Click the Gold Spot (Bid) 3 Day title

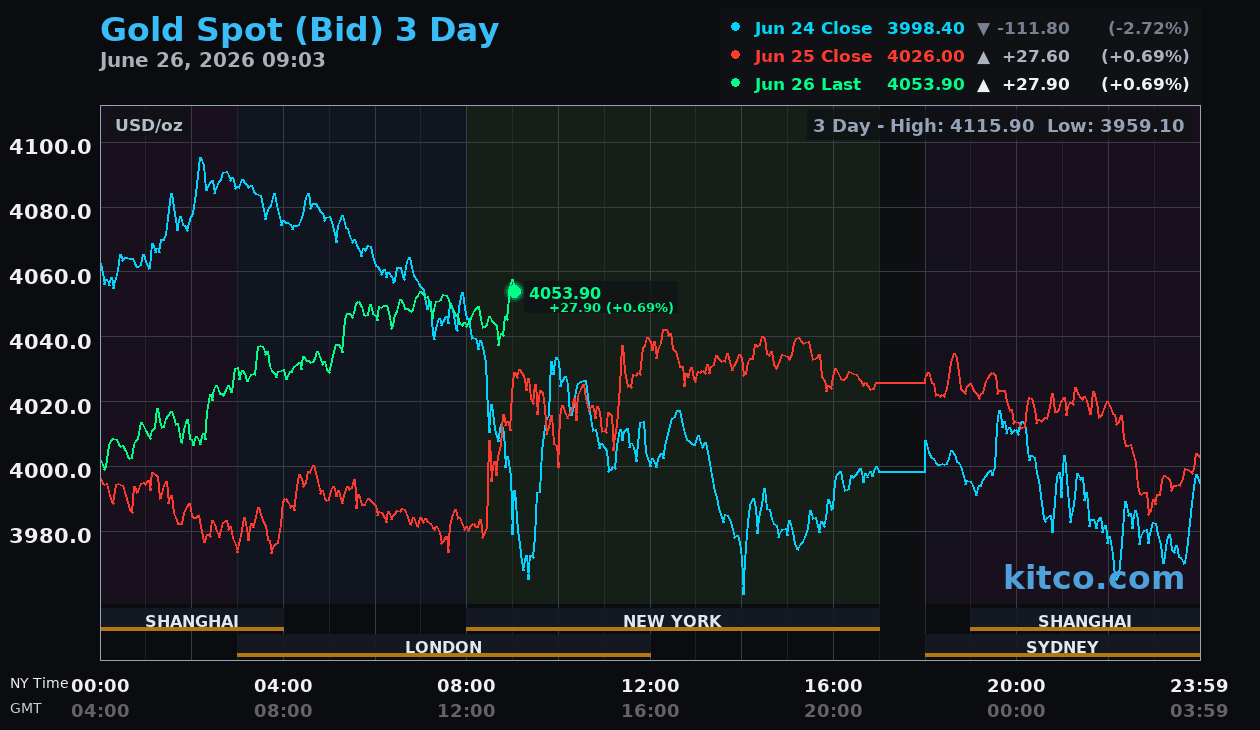tap(299, 30)
